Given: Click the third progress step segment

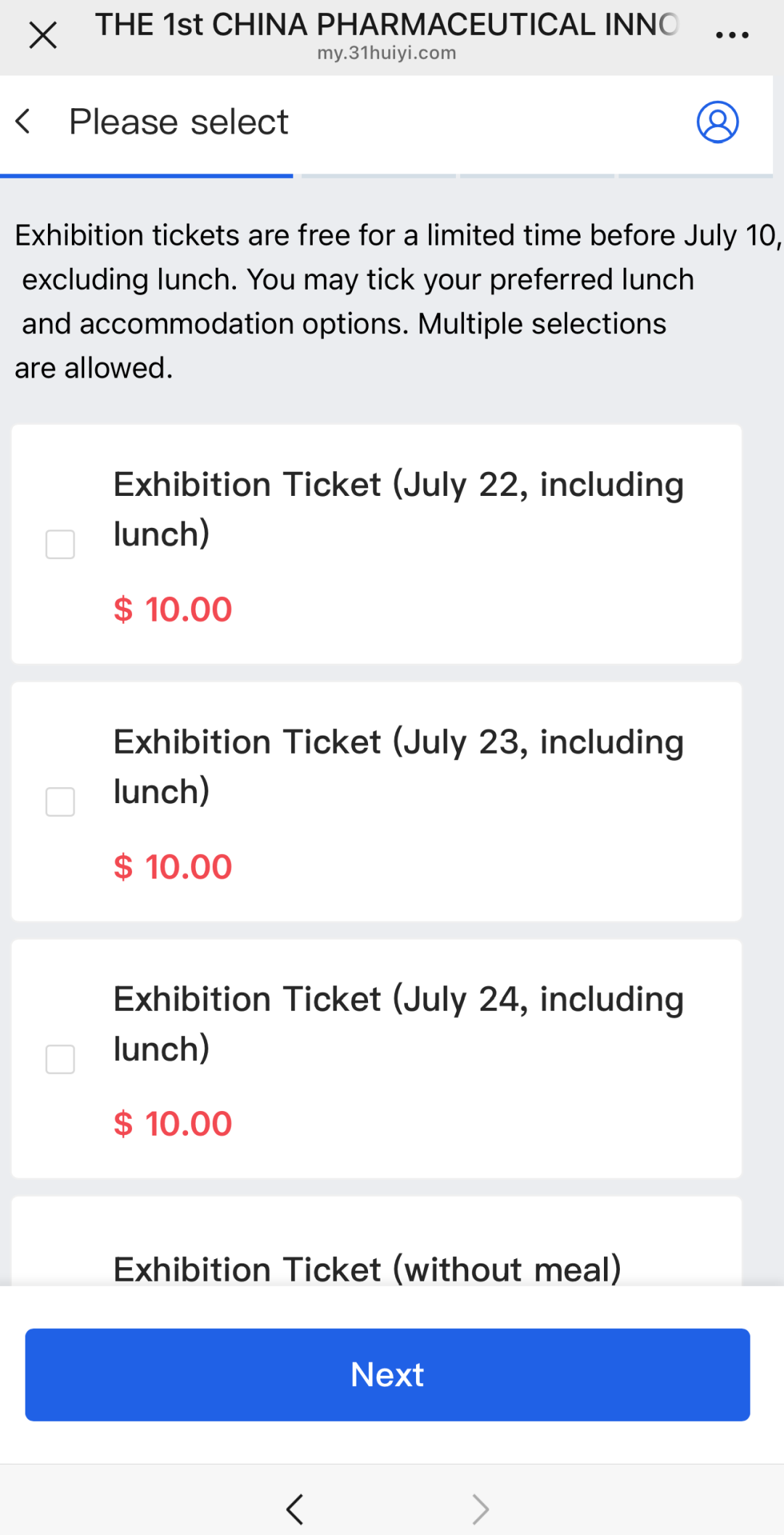Looking at the screenshot, I should 537,176.
